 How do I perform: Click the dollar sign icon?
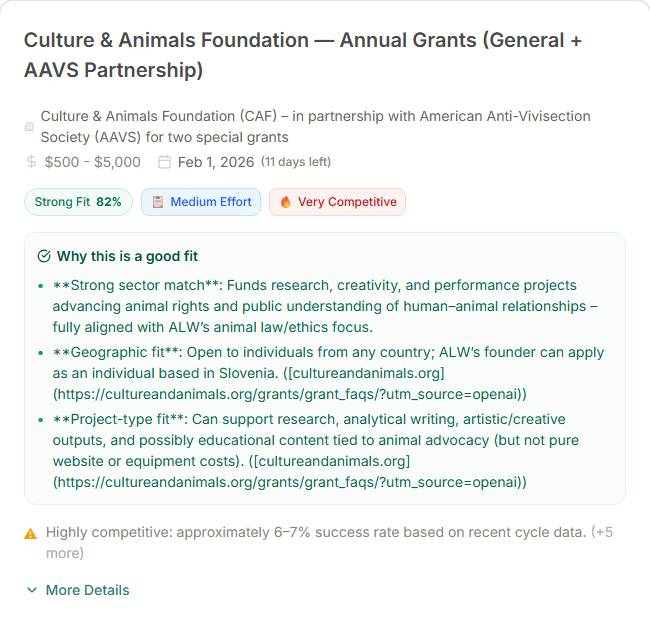32,162
